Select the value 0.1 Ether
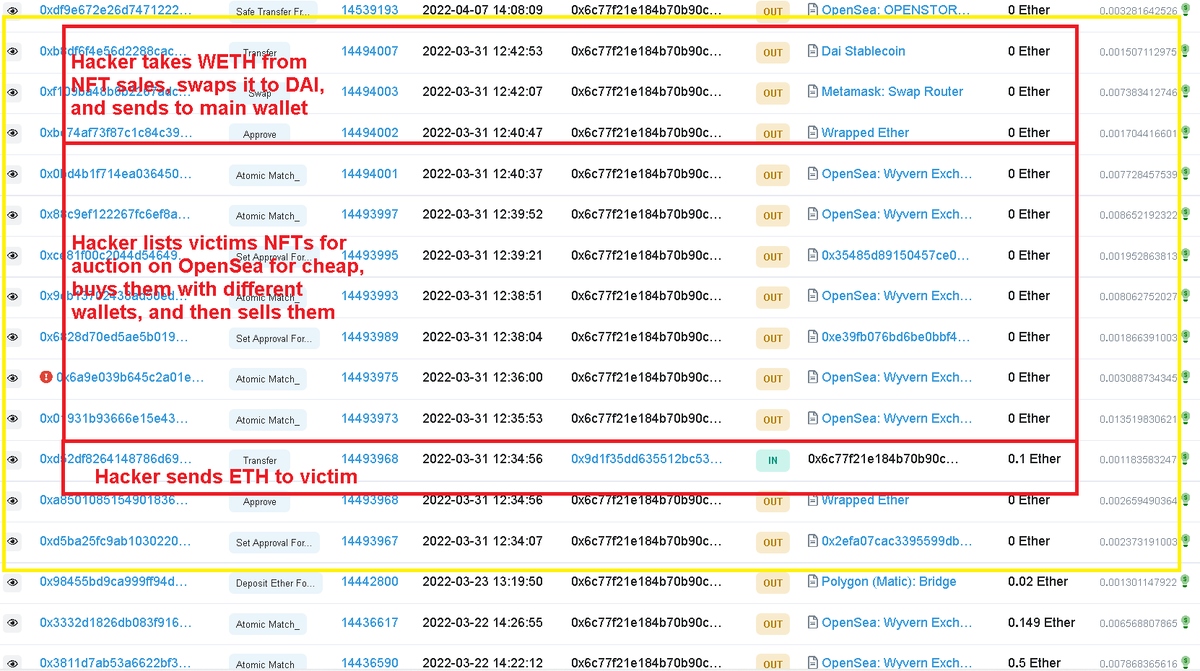This screenshot has height=671, width=1200. click(x=1034, y=460)
